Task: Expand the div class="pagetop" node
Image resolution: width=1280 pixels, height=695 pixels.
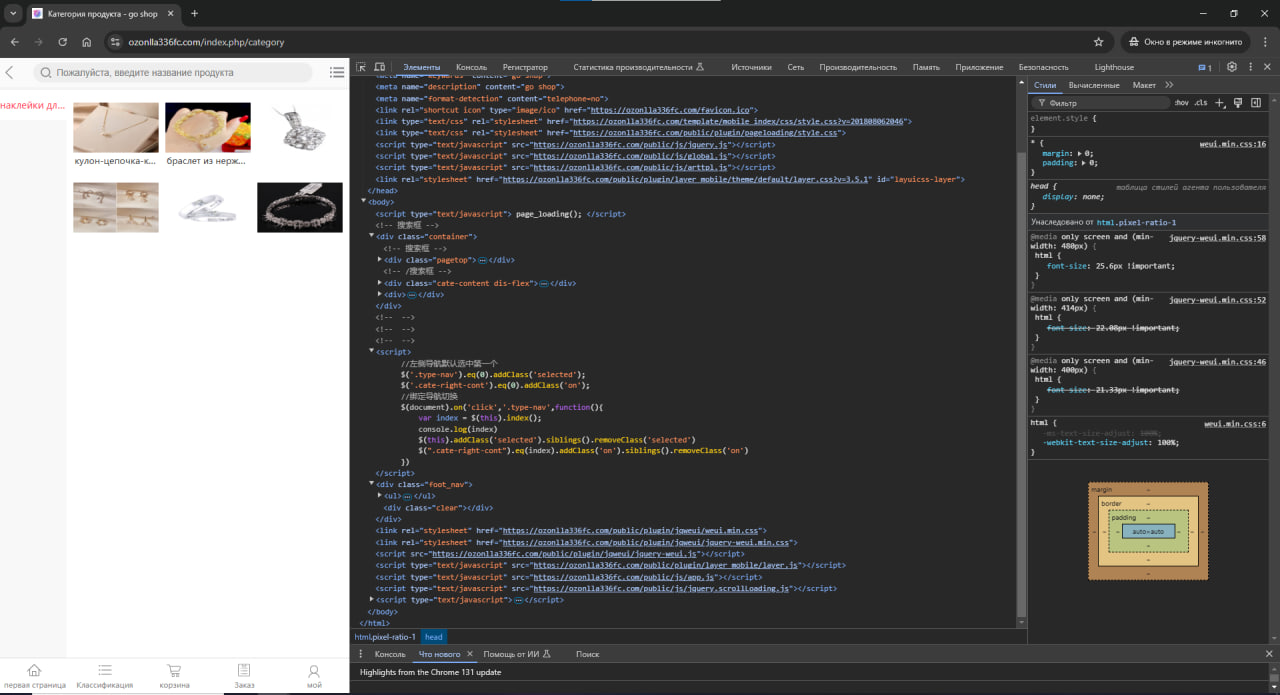Action: click(380, 260)
